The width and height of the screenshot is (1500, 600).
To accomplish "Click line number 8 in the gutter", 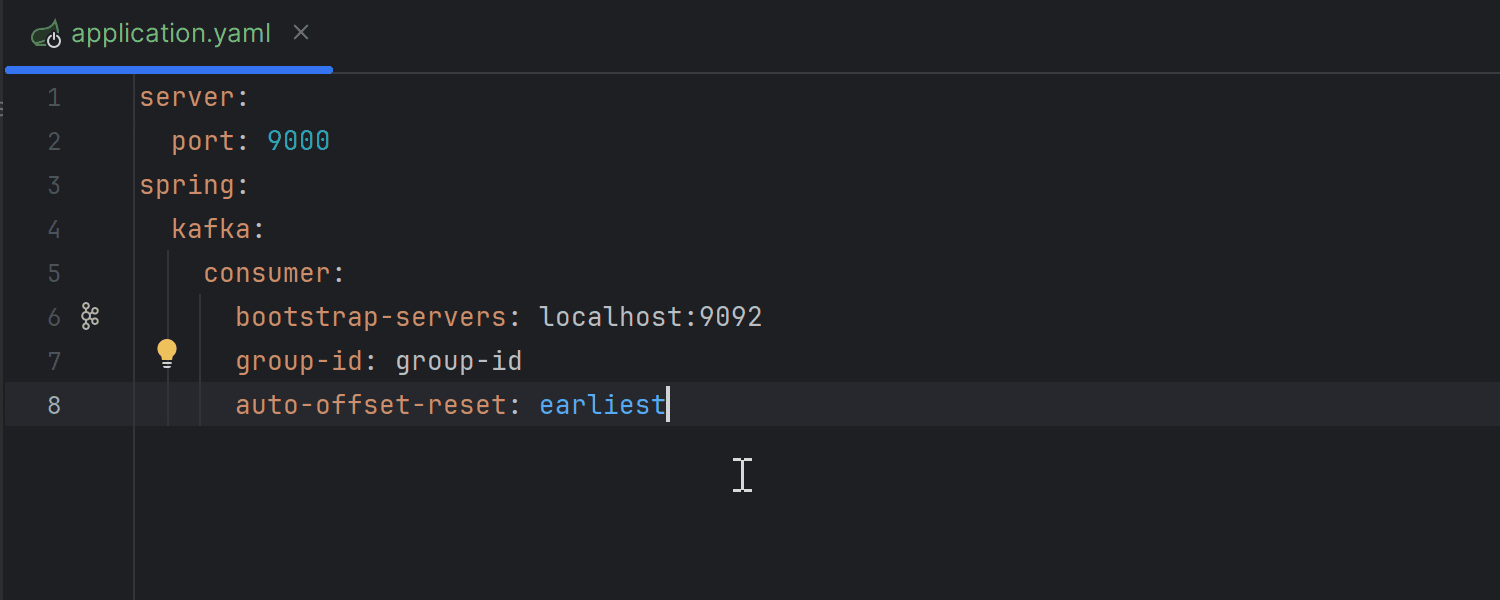I will pyautogui.click(x=54, y=404).
